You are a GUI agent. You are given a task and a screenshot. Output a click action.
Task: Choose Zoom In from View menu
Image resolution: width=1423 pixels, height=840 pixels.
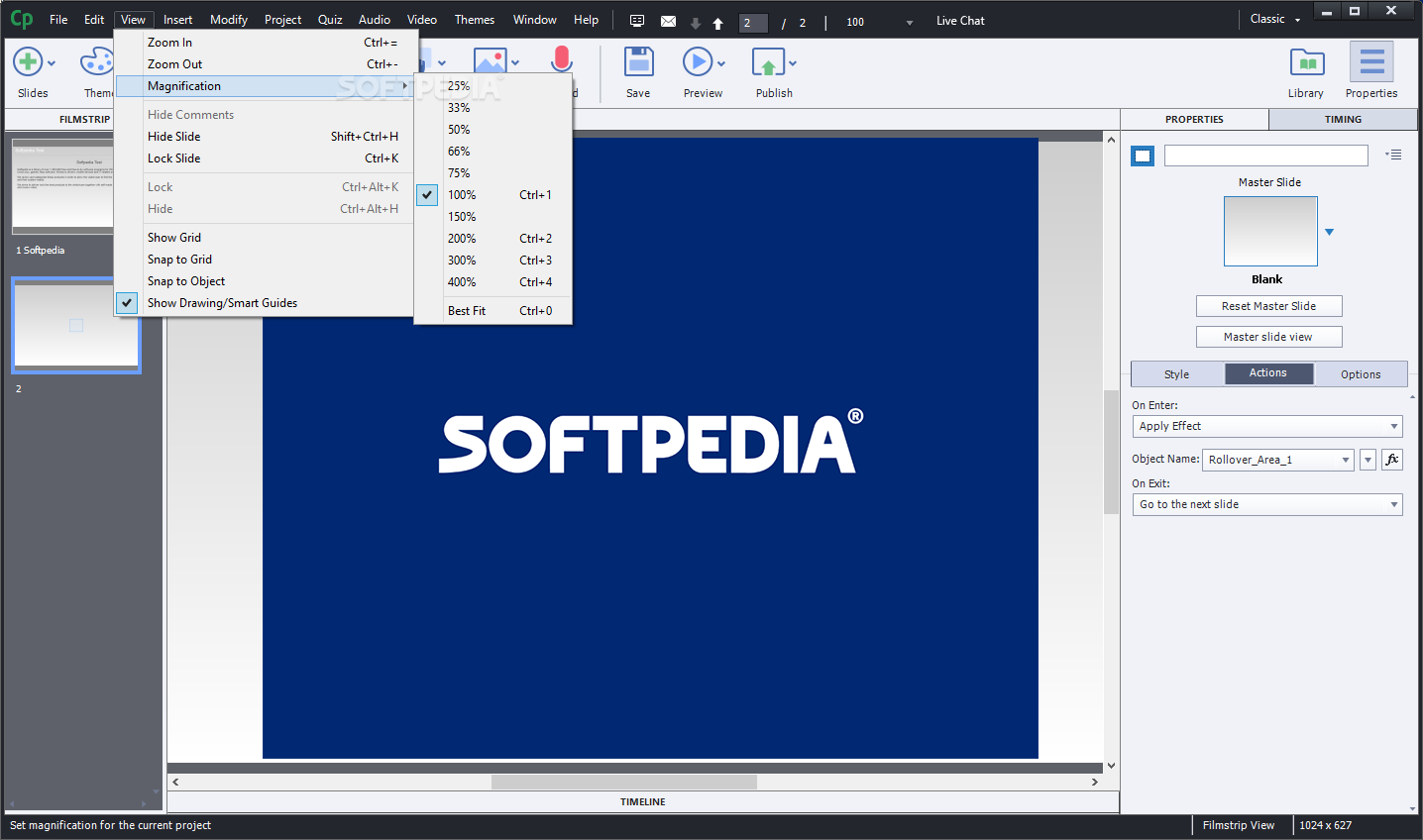(264, 43)
